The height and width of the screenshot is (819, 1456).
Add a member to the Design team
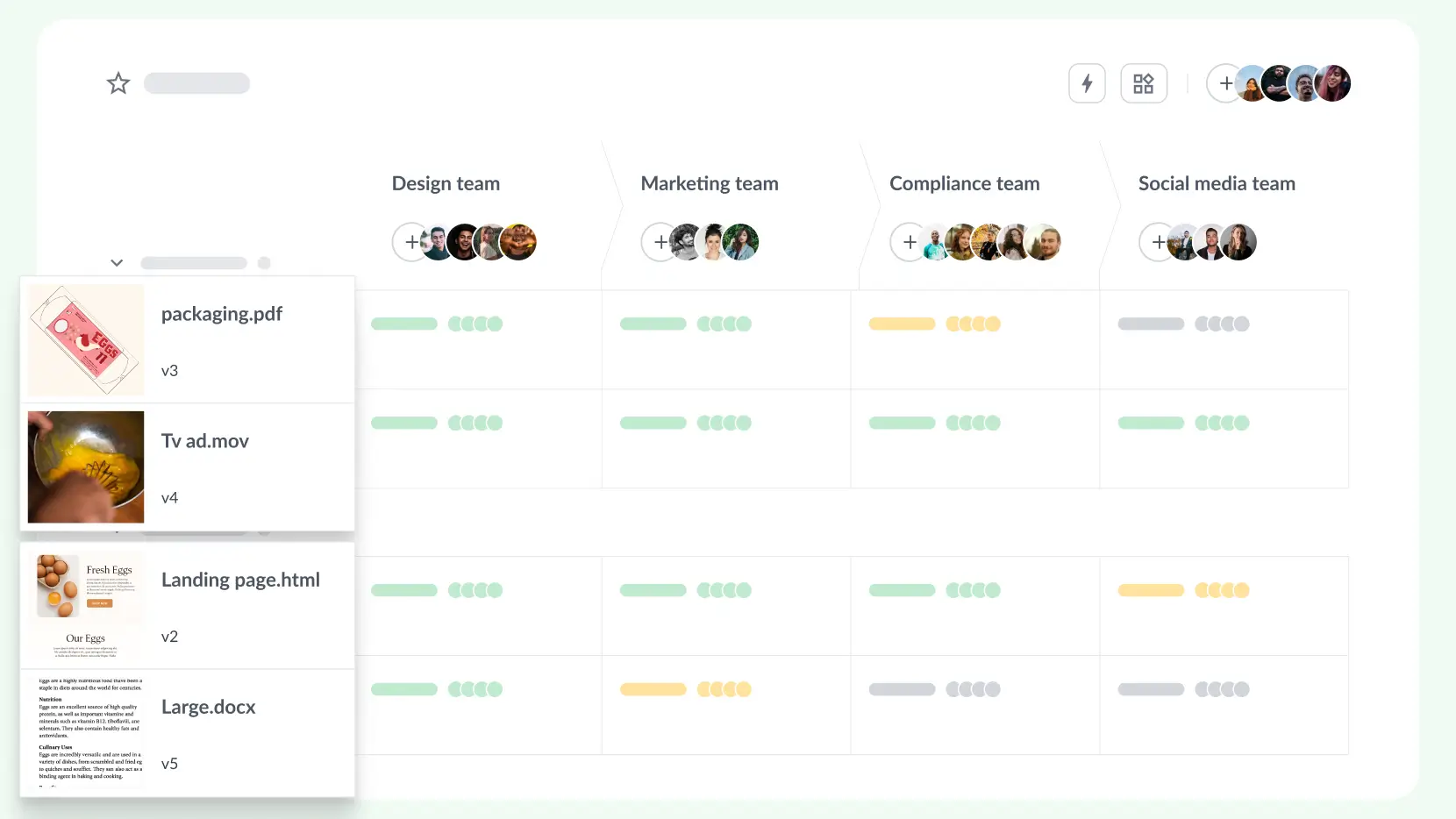tap(411, 242)
